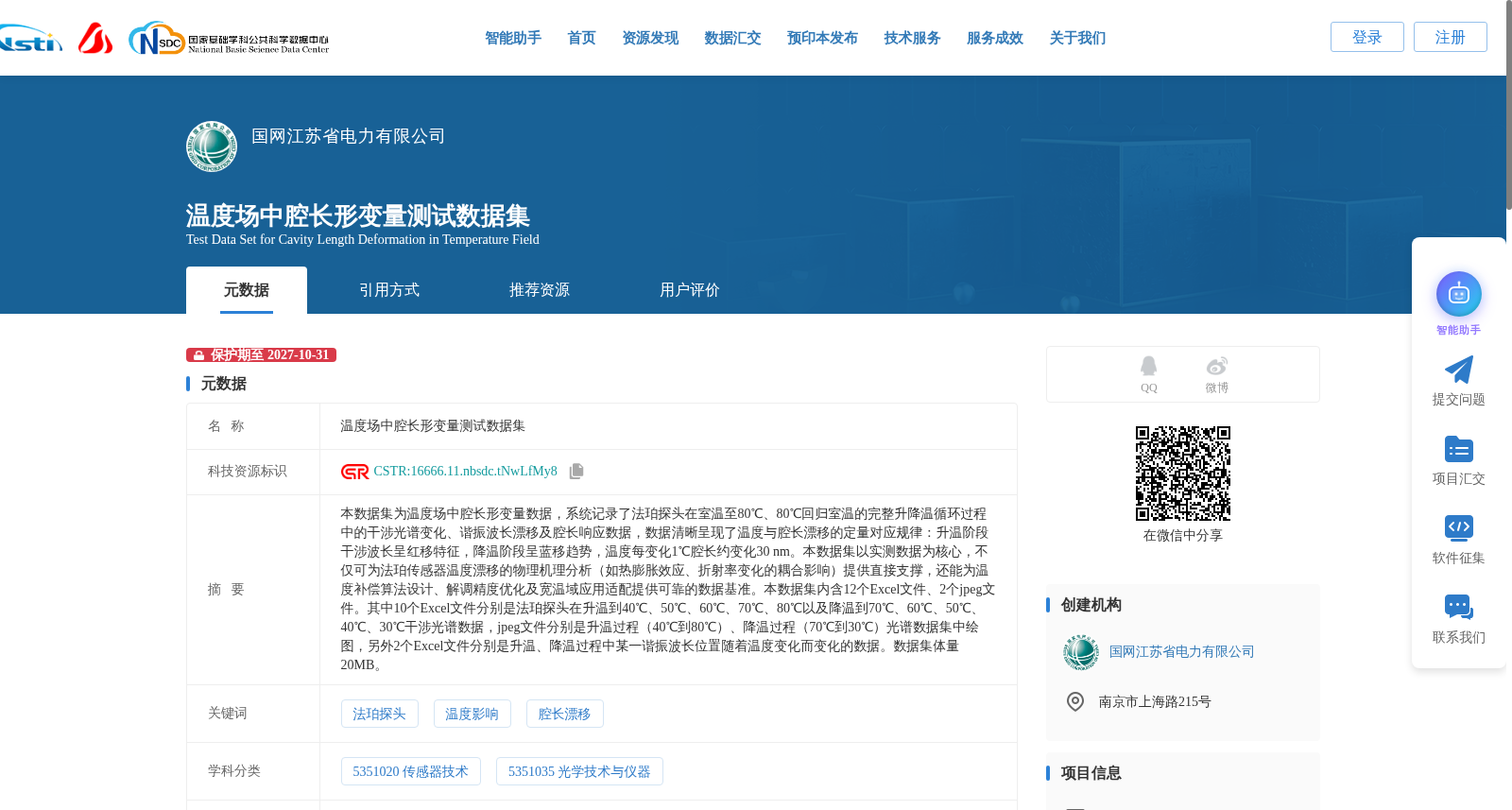Open 服务成效 menu item
The width and height of the screenshot is (1512, 810).
[x=995, y=38]
